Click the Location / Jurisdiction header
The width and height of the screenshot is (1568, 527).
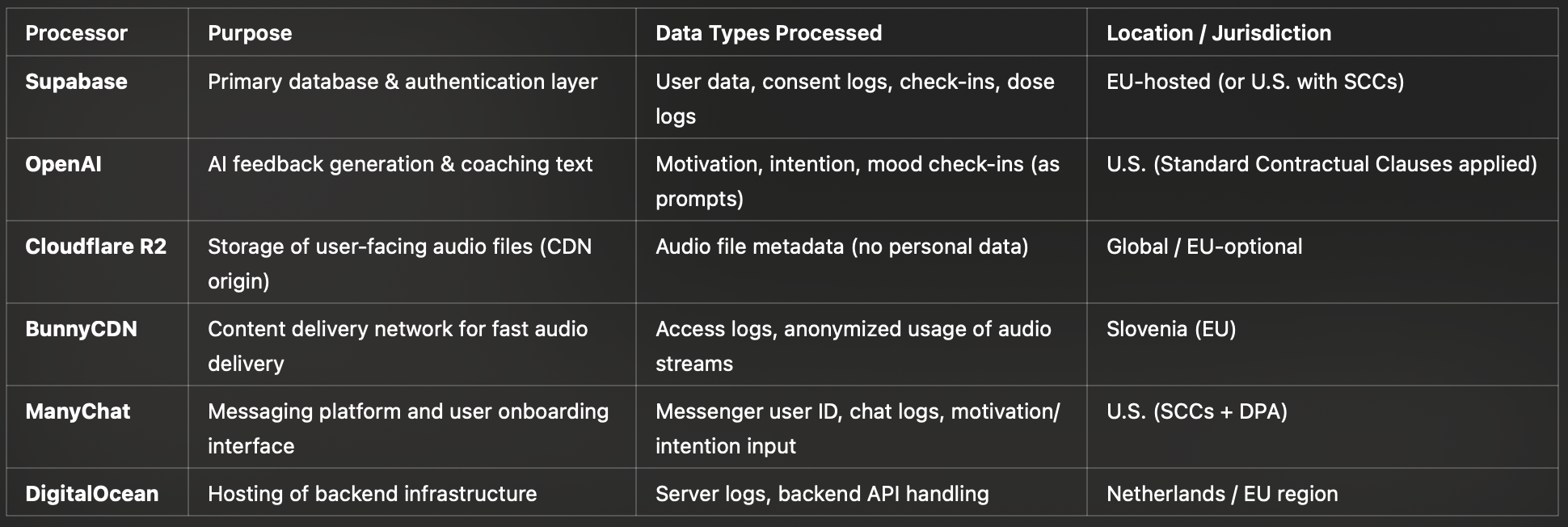(1218, 33)
